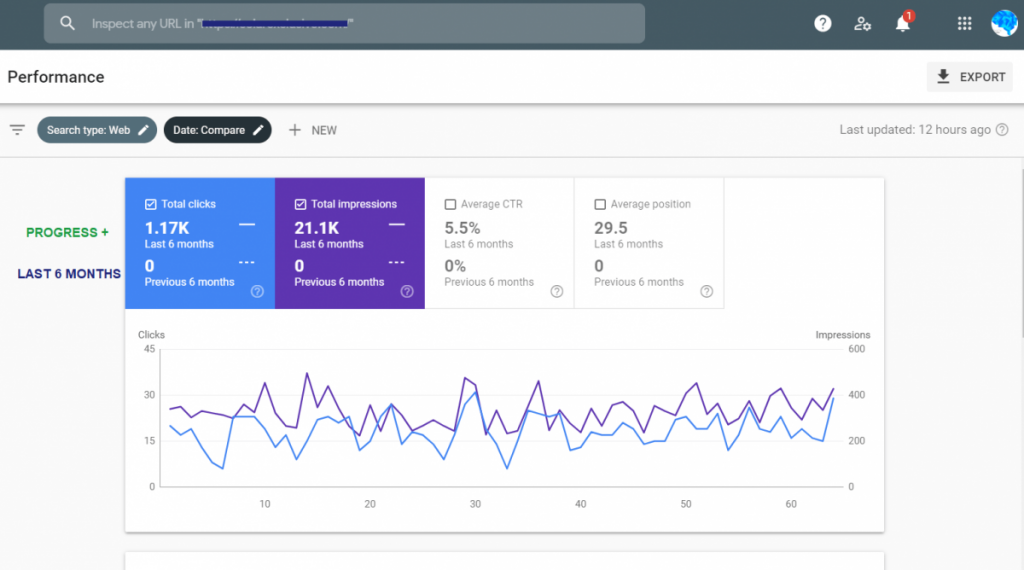Click the EXPORT button

tap(970, 77)
